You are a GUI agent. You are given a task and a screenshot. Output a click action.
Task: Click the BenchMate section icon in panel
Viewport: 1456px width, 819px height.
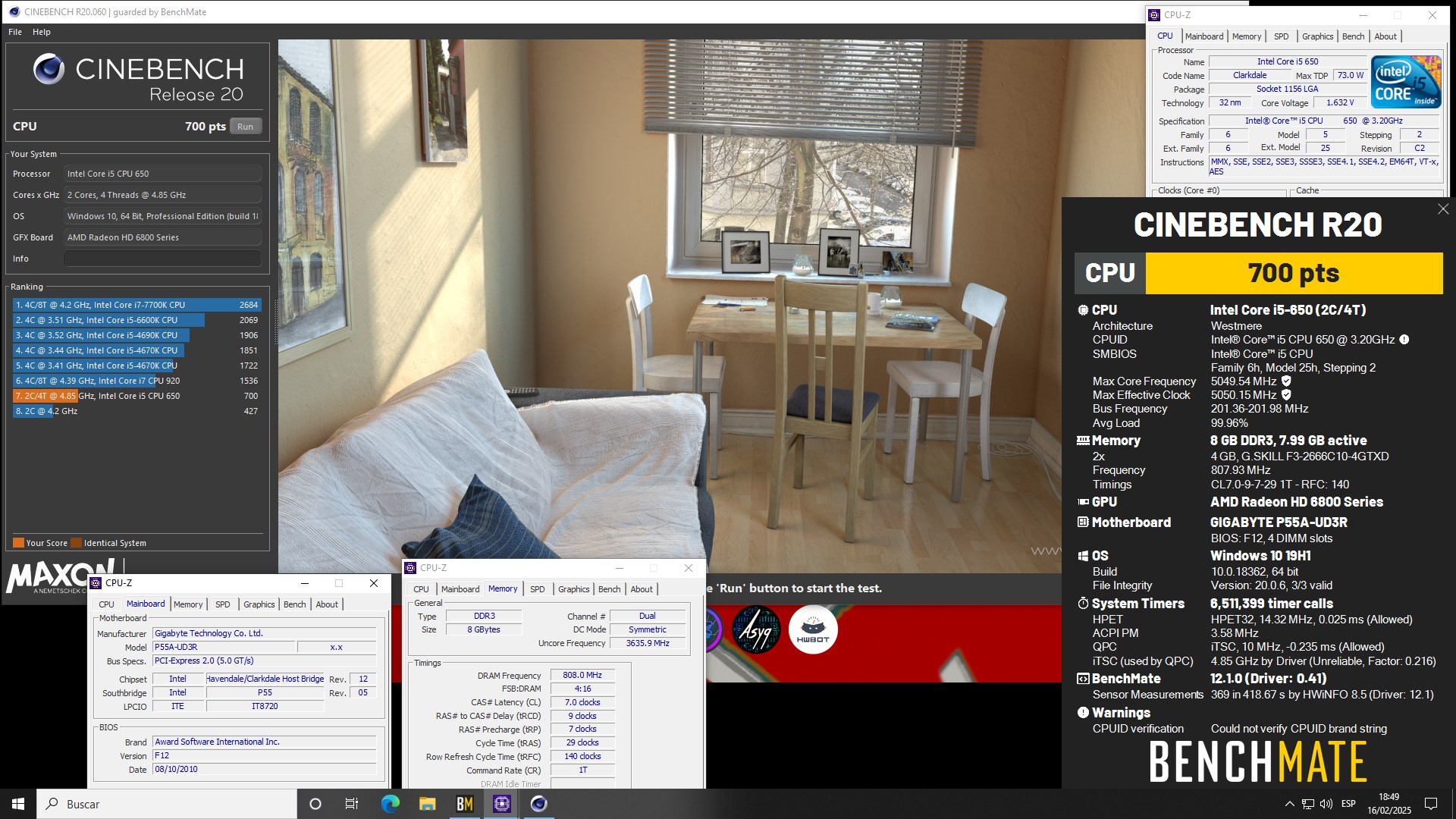tap(1083, 679)
